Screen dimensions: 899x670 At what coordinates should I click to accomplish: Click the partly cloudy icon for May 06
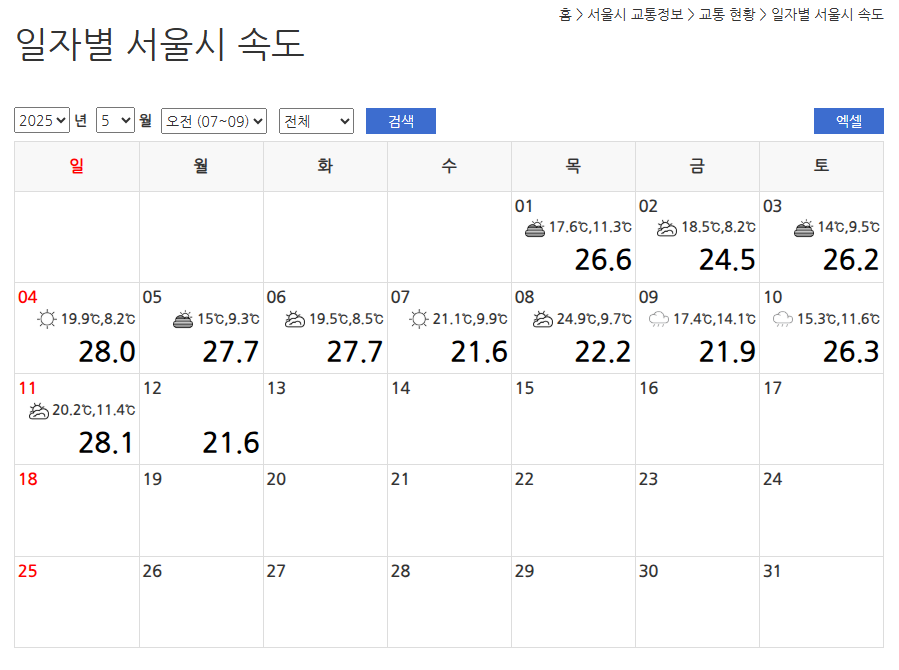point(295,319)
